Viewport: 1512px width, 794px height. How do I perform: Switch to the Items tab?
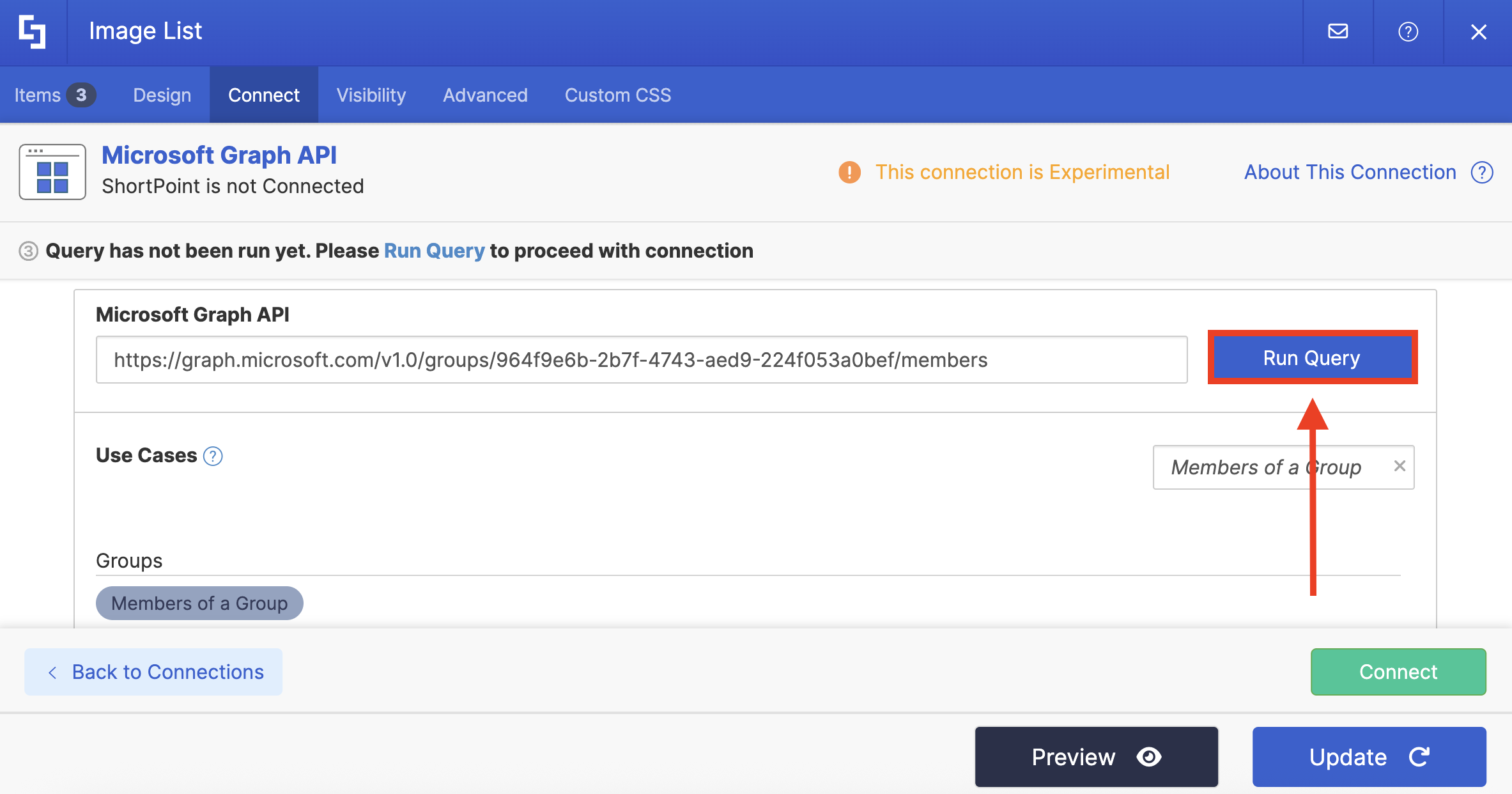pyautogui.click(x=54, y=95)
